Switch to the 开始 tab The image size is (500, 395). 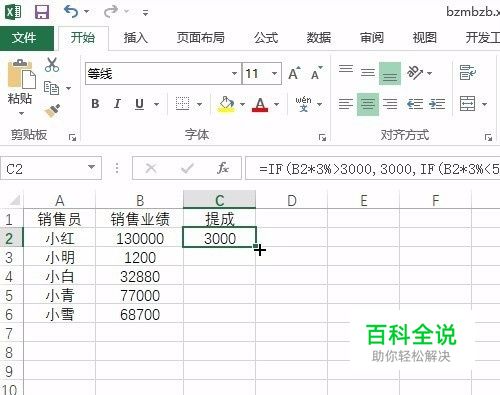coord(83,38)
